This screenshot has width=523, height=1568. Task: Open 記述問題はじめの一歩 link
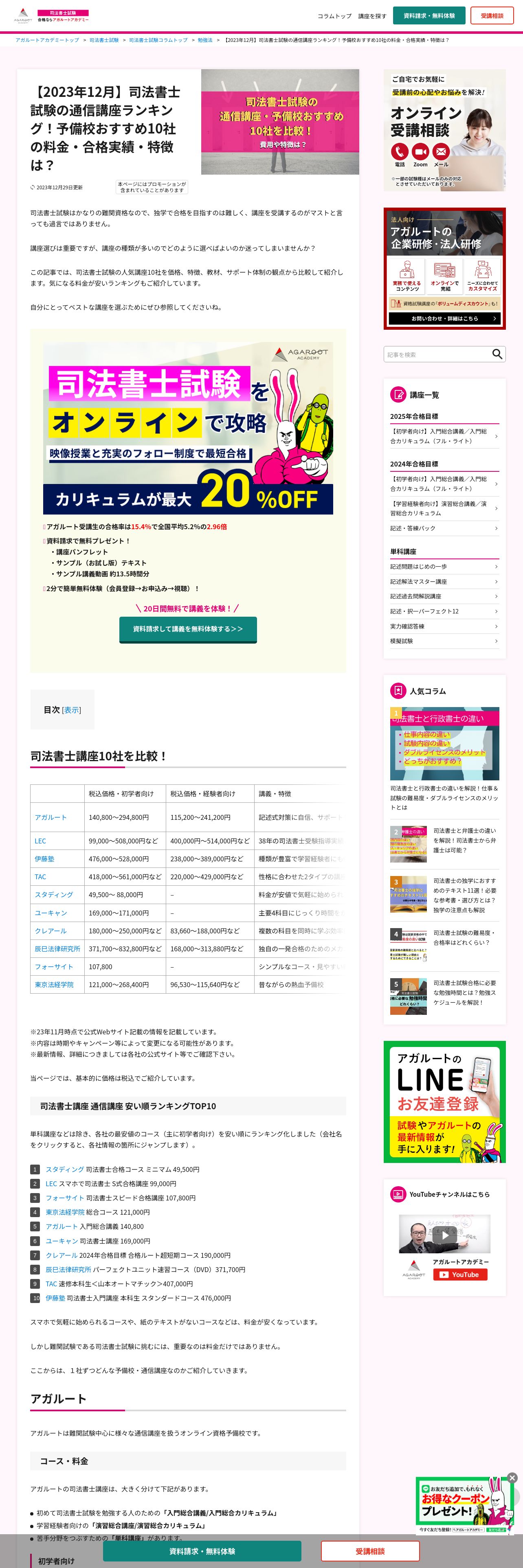tap(444, 567)
